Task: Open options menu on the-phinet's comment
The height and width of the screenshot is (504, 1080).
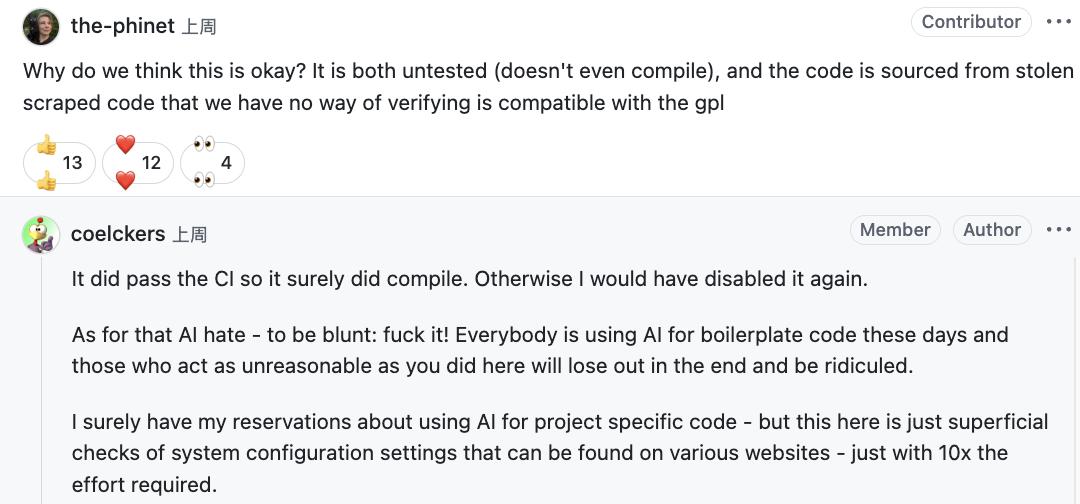Action: 1058,22
